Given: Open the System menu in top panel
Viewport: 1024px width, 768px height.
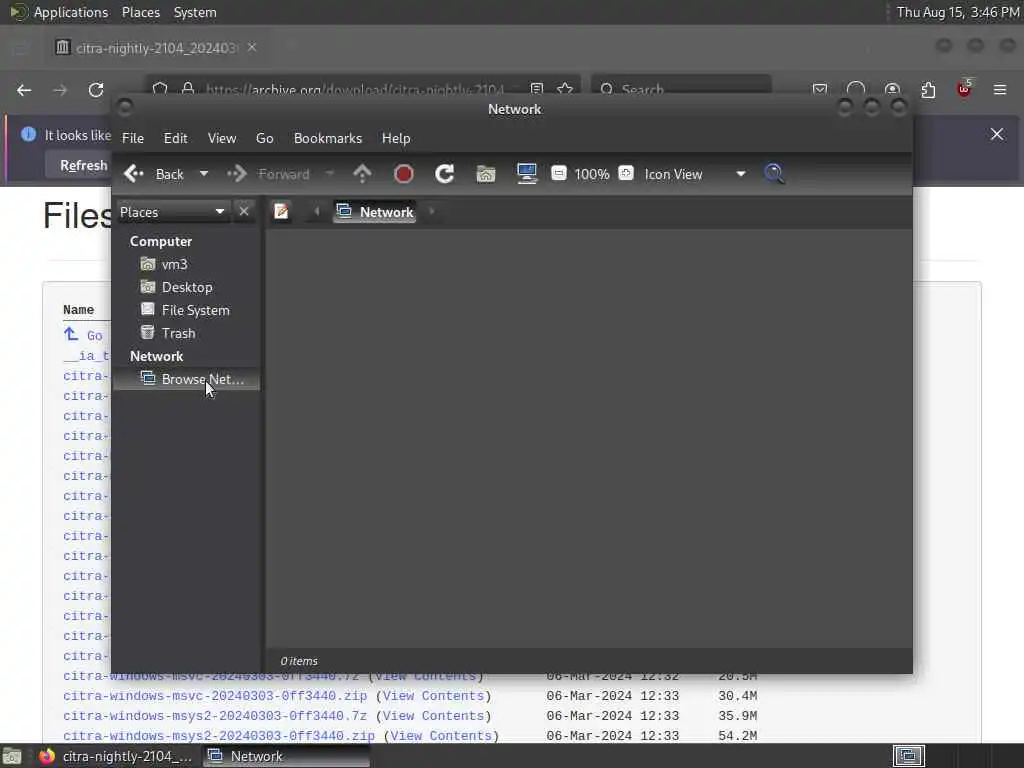Looking at the screenshot, I should pos(195,12).
